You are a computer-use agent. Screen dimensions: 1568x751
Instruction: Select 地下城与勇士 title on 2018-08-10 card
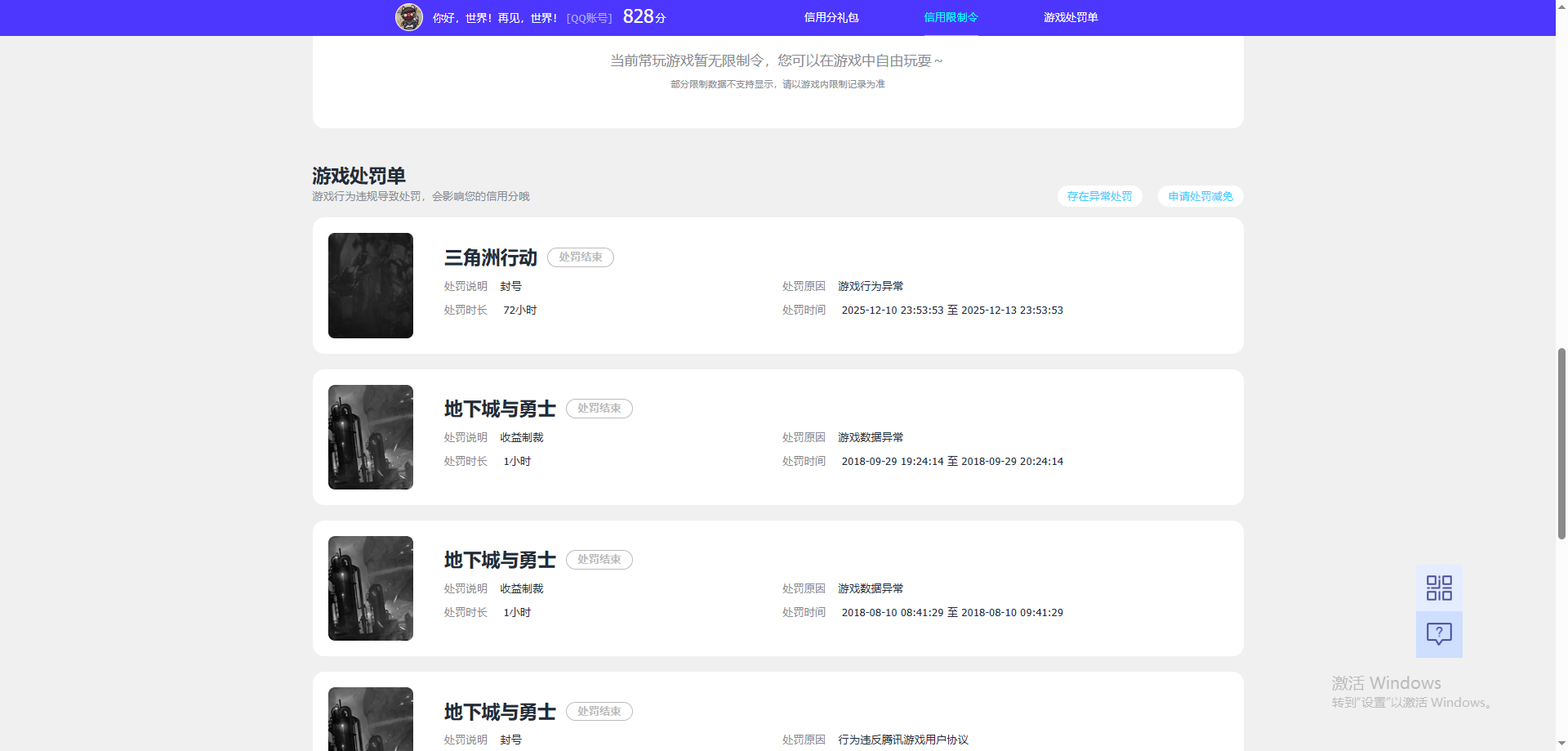[x=500, y=560]
